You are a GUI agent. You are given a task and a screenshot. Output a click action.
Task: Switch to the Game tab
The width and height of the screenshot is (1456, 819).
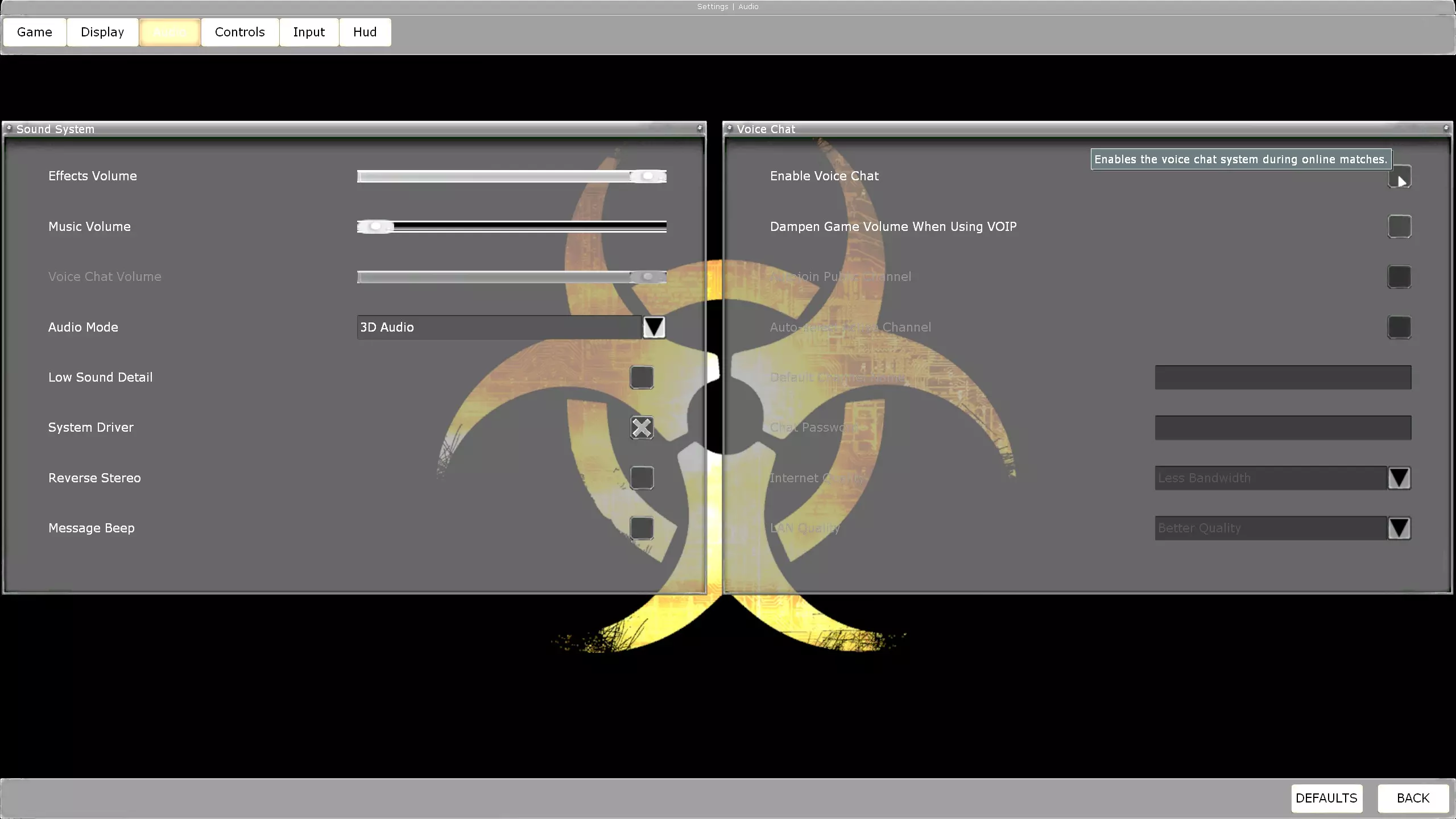pyautogui.click(x=35, y=32)
